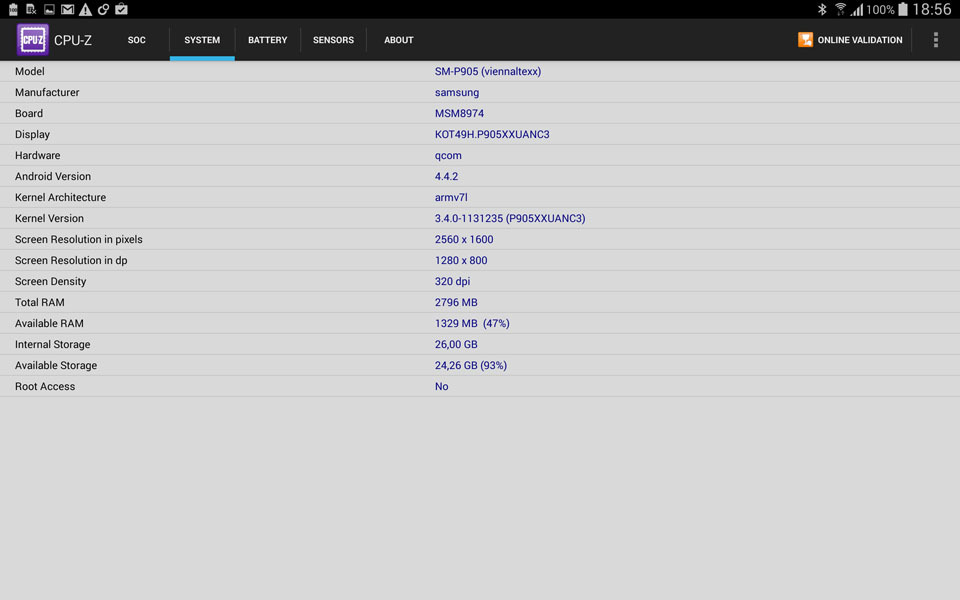Tap the Total RAM label
Image resolution: width=960 pixels, height=600 pixels.
pos(40,302)
